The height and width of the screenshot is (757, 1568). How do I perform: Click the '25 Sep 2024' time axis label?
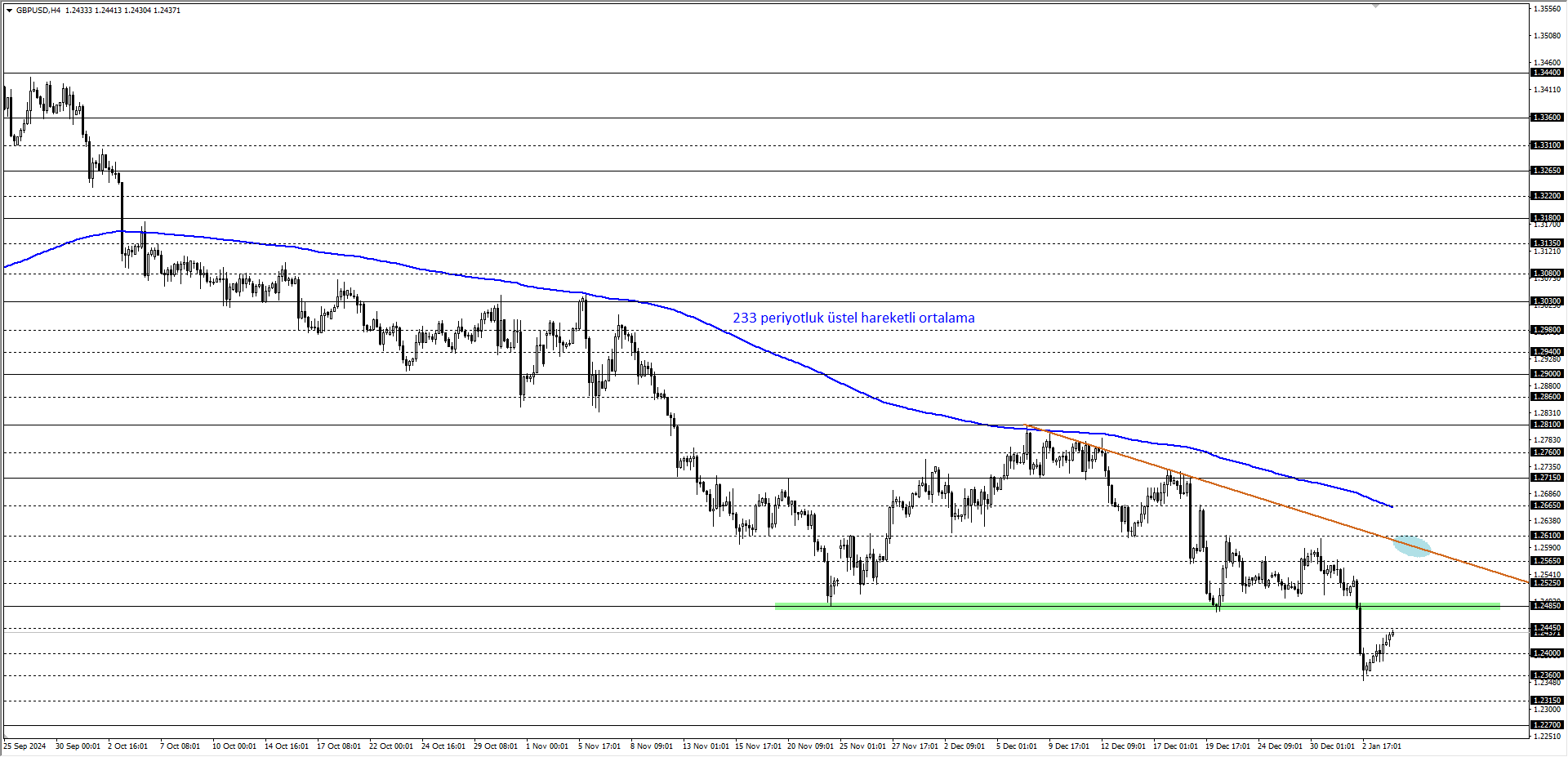click(x=25, y=746)
